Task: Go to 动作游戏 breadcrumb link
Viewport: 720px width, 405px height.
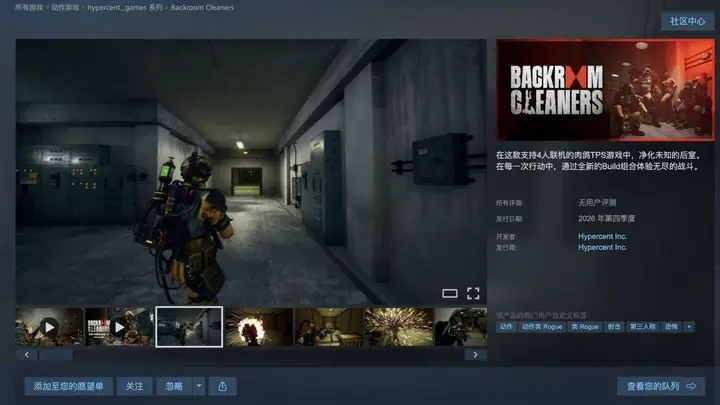Action: 65,7
